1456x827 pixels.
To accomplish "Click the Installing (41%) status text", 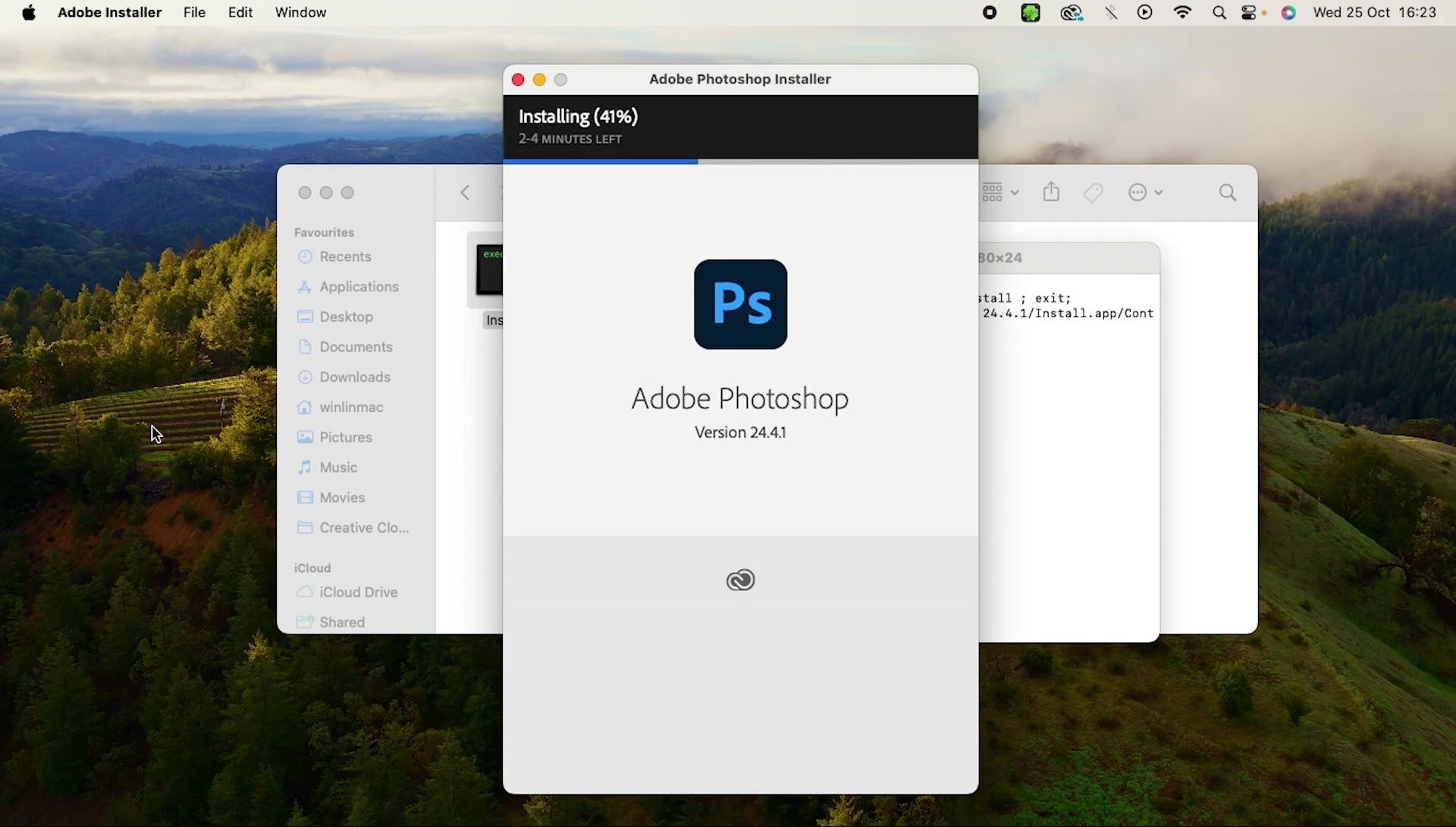I will tap(578, 116).
